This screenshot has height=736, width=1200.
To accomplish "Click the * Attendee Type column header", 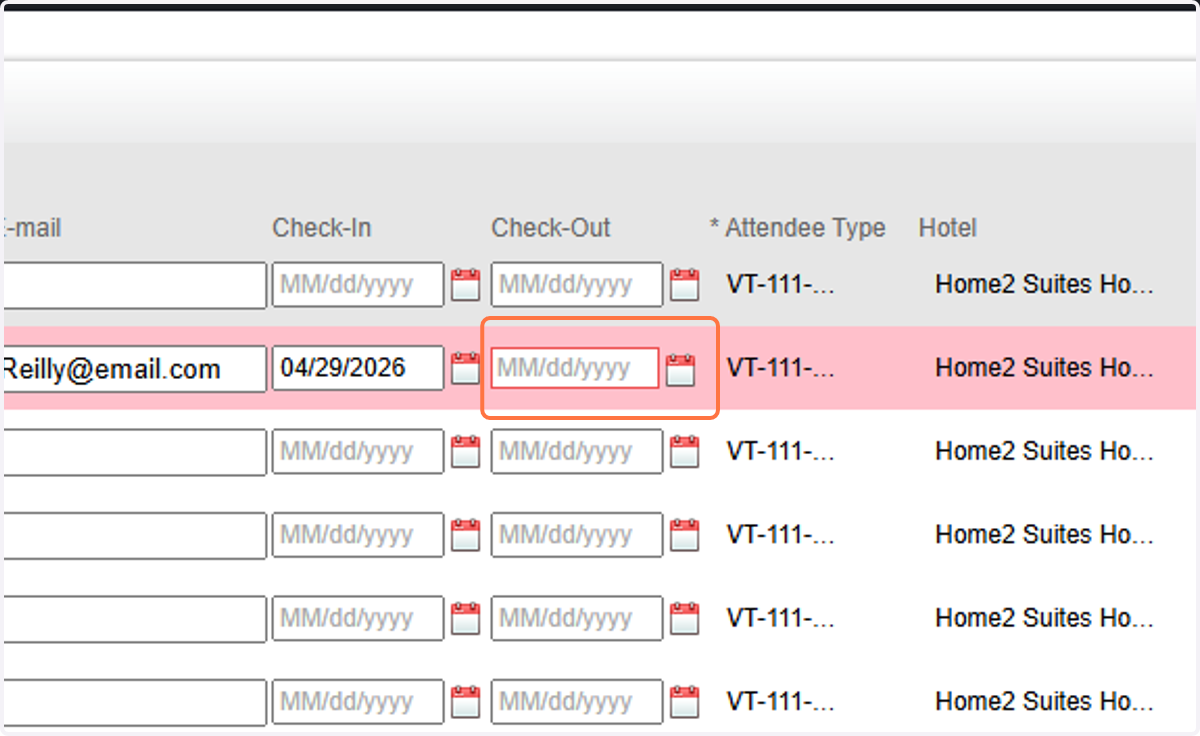I will coord(798,228).
